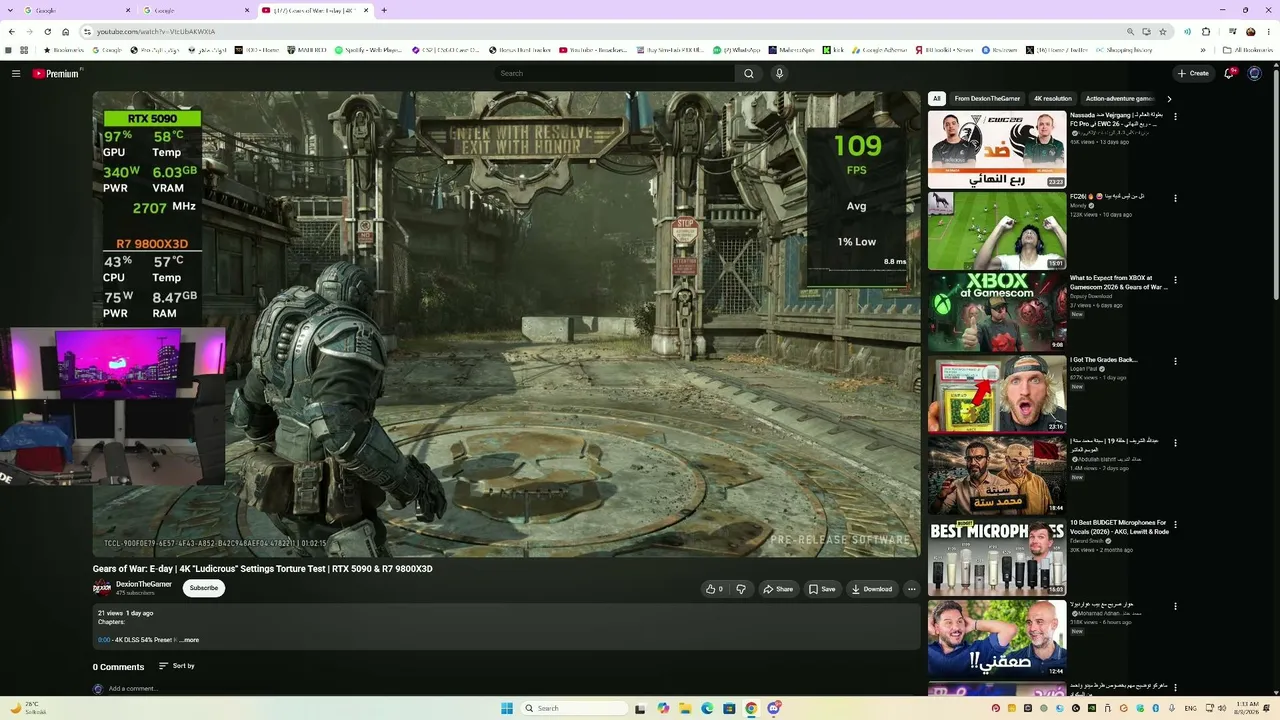
Task: Click the ENG language indicator in the tray
Action: [1190, 708]
